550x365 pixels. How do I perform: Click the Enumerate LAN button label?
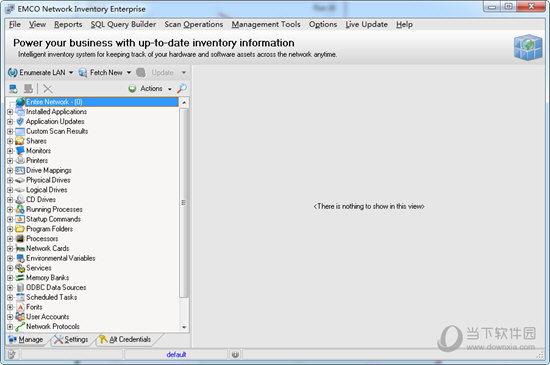point(42,73)
